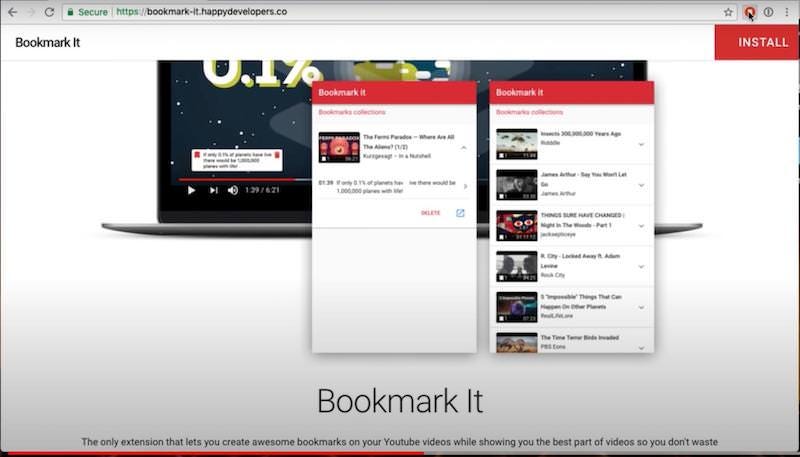Click the red DELETE button in the popup

click(x=431, y=213)
